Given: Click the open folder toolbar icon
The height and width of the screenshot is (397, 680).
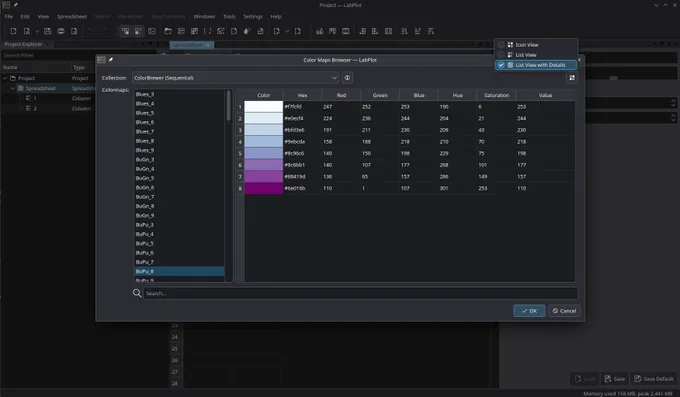Looking at the screenshot, I should 168,31.
